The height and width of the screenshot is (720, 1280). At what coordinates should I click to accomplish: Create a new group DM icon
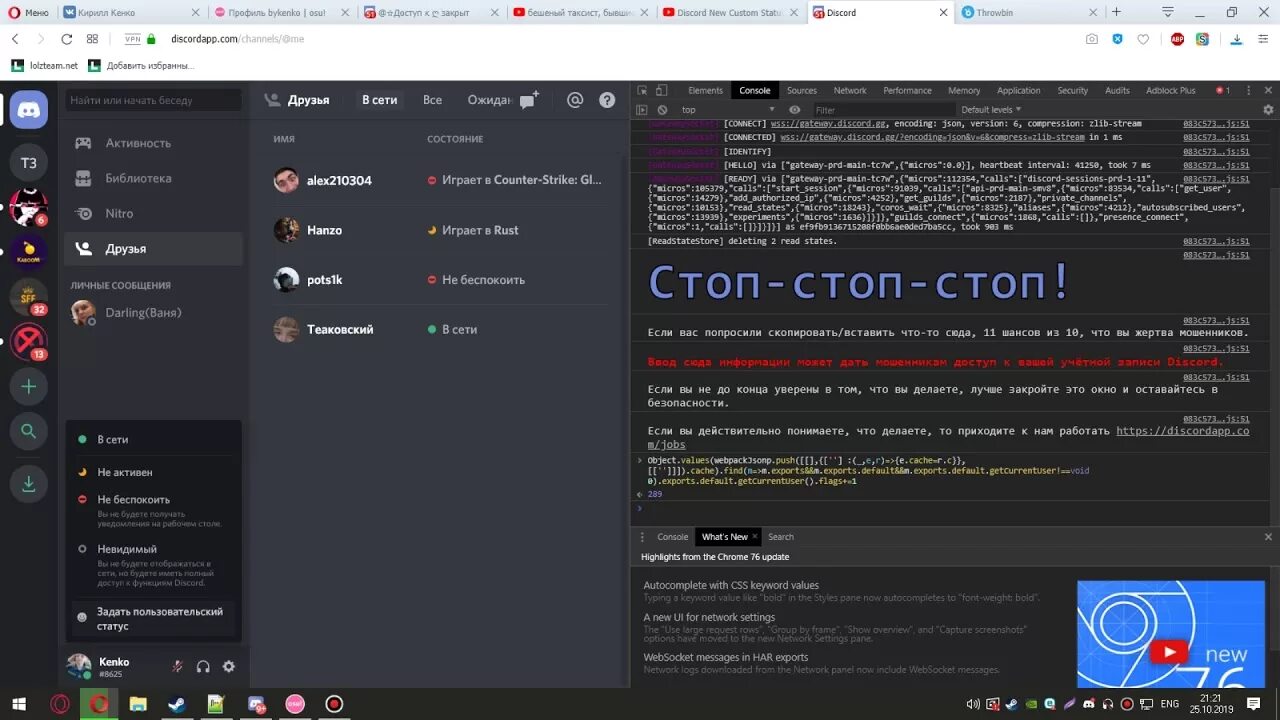529,99
